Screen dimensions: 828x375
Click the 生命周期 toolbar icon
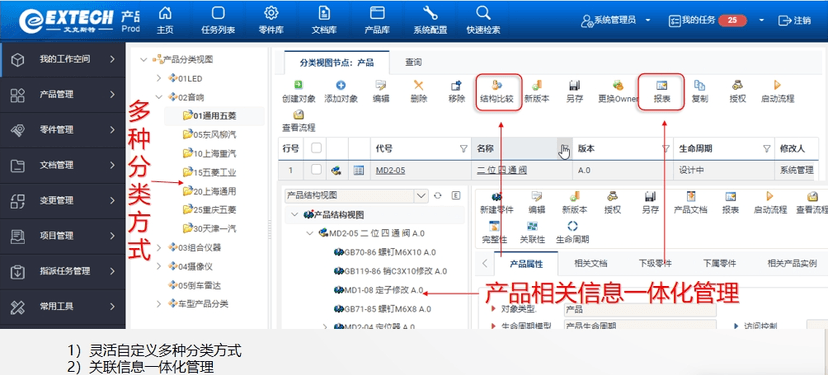click(x=572, y=232)
